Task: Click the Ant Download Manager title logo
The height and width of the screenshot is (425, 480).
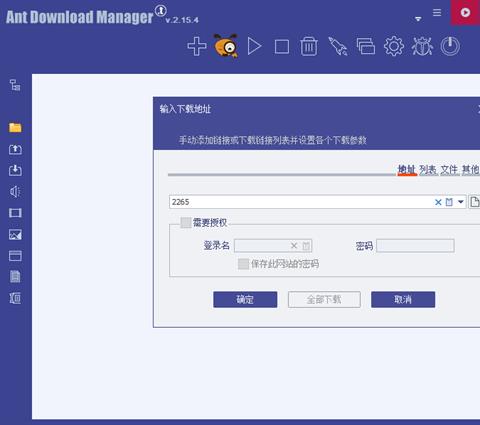Action: [79, 17]
